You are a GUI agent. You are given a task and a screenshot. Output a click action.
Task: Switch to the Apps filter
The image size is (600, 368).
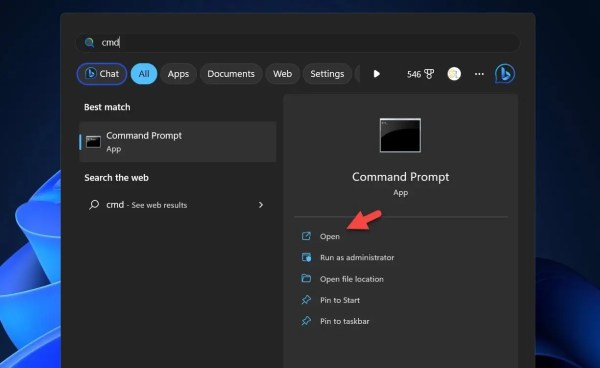tap(178, 74)
